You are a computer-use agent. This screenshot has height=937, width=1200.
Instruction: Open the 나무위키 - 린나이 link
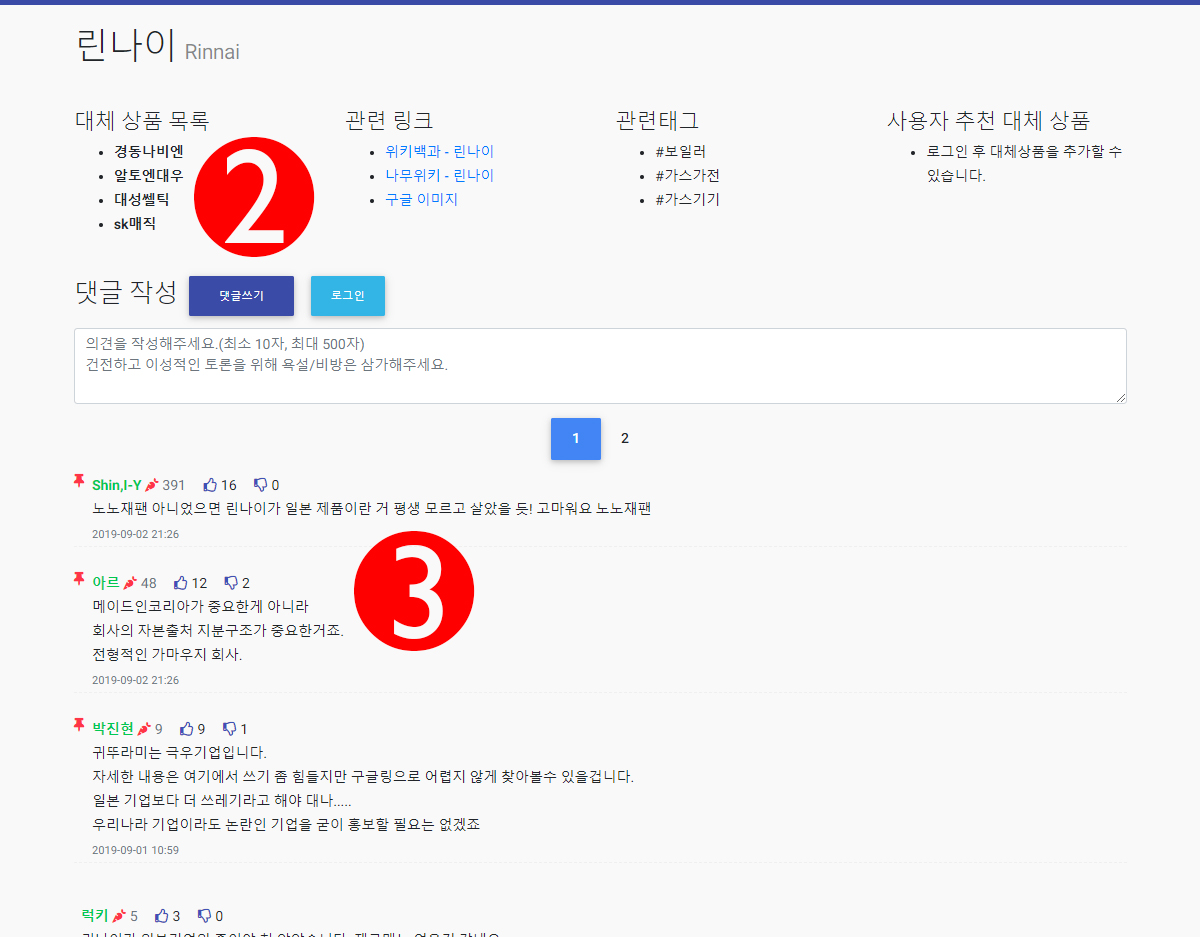(x=439, y=176)
